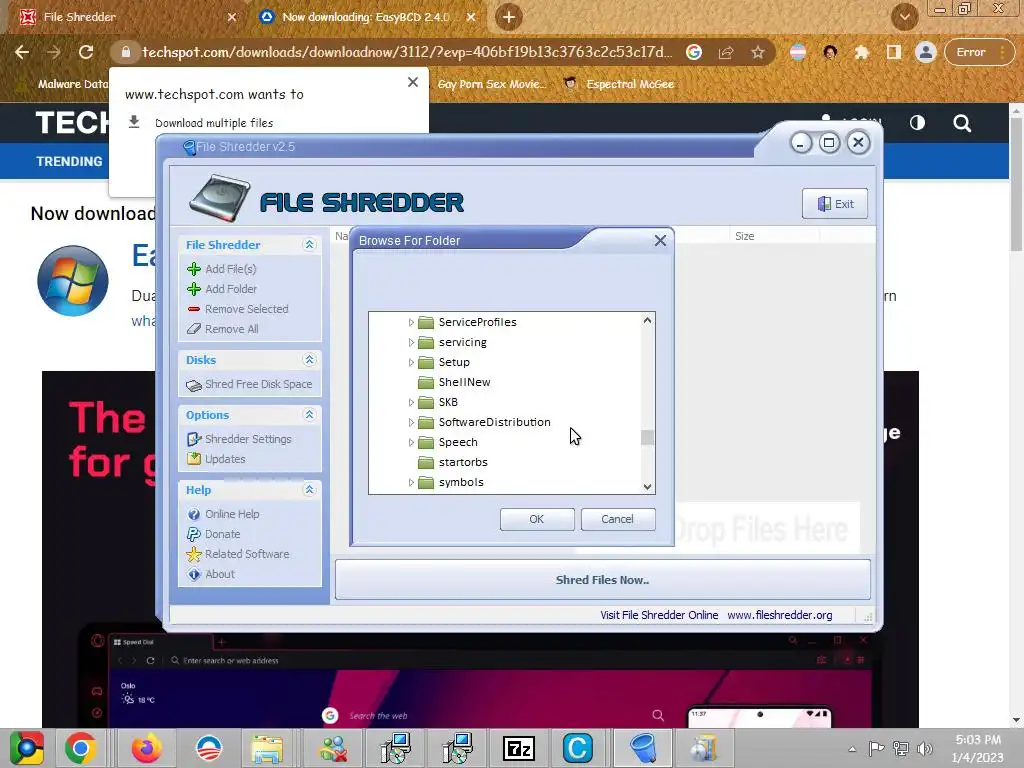
Task: Click the taskbar volume speaker icon
Action: (925, 748)
